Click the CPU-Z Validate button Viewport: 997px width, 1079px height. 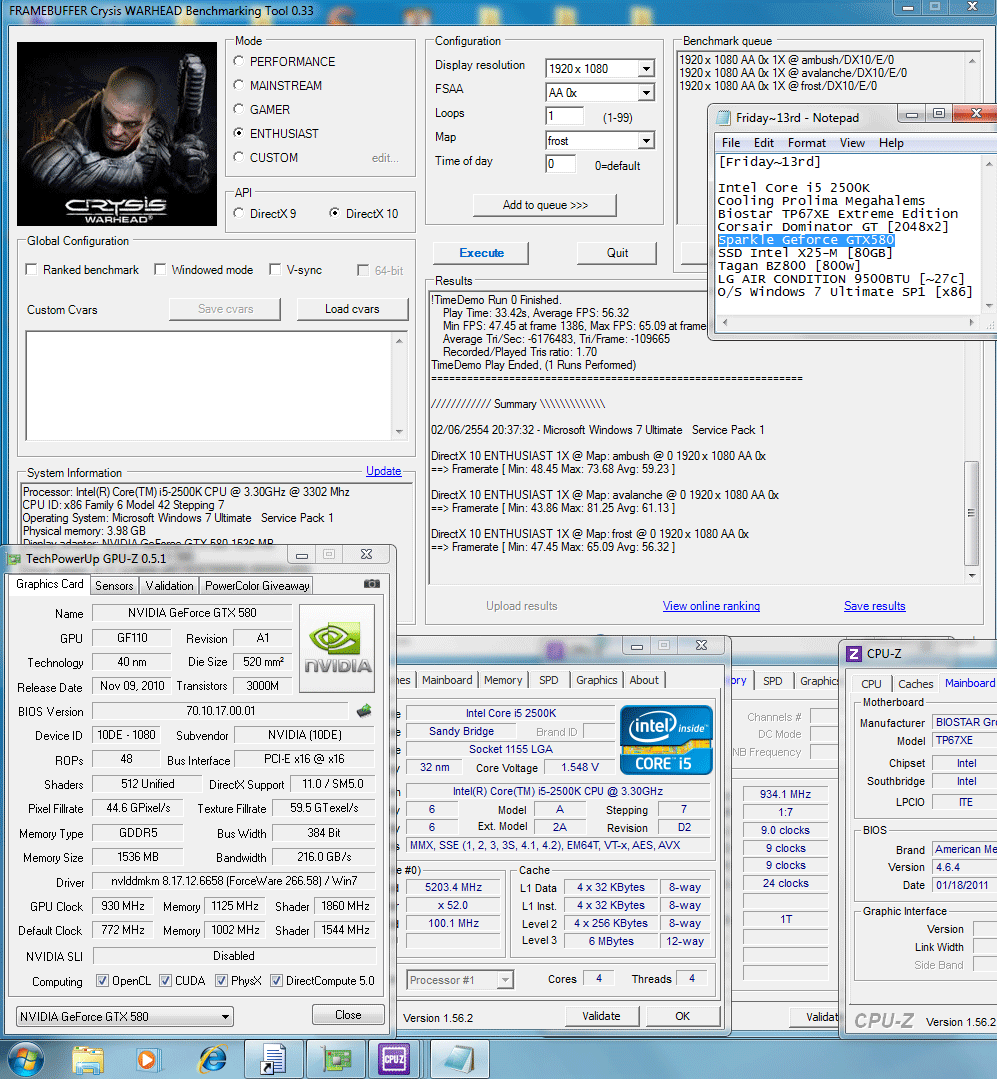[601, 1016]
